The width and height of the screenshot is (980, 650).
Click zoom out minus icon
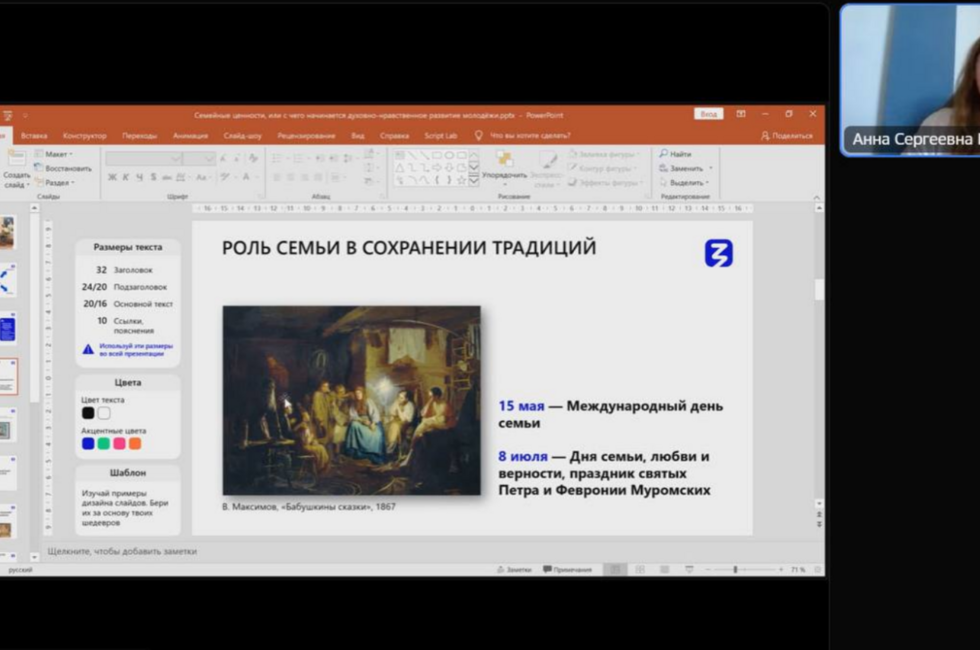[708, 569]
